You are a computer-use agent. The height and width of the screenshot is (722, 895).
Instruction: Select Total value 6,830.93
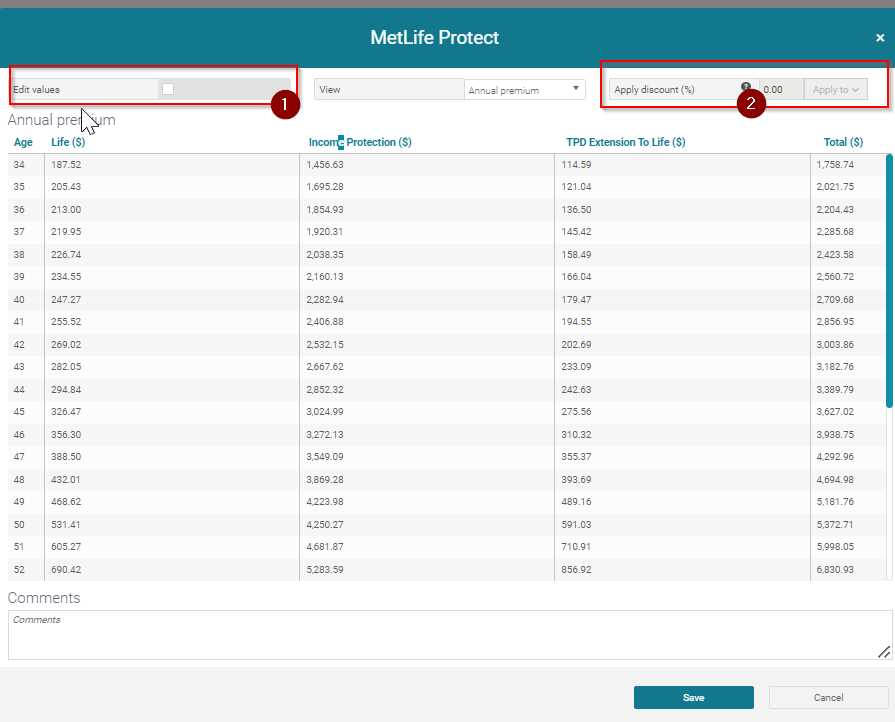tap(835, 570)
